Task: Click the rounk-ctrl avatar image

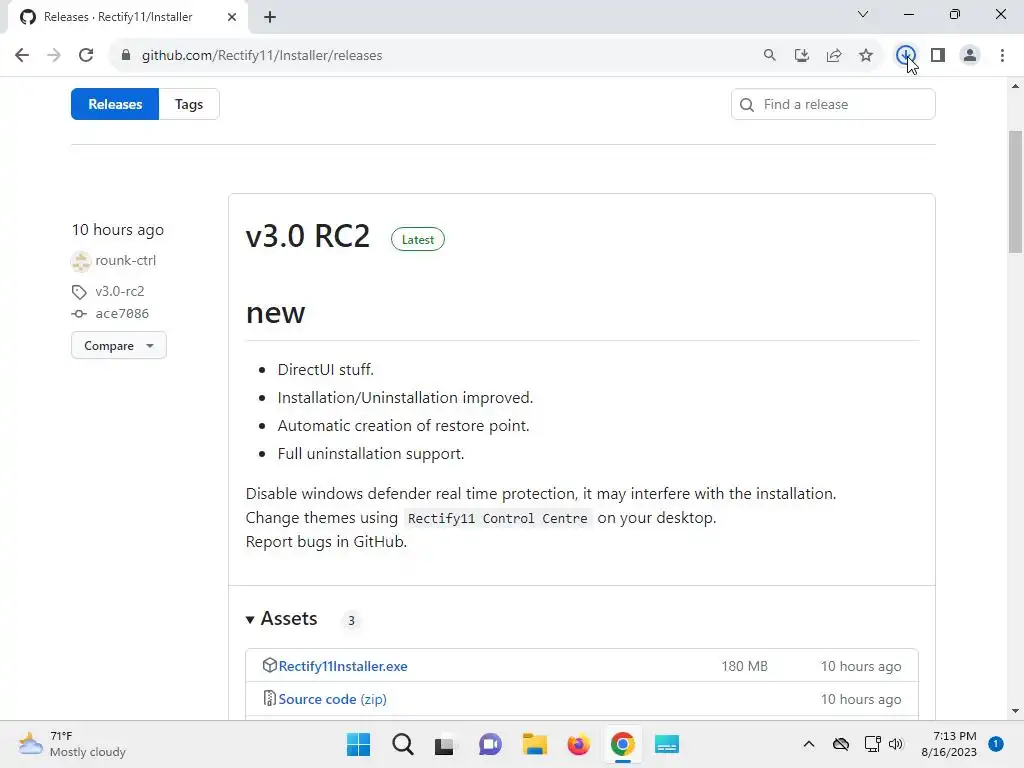Action: coord(81,261)
